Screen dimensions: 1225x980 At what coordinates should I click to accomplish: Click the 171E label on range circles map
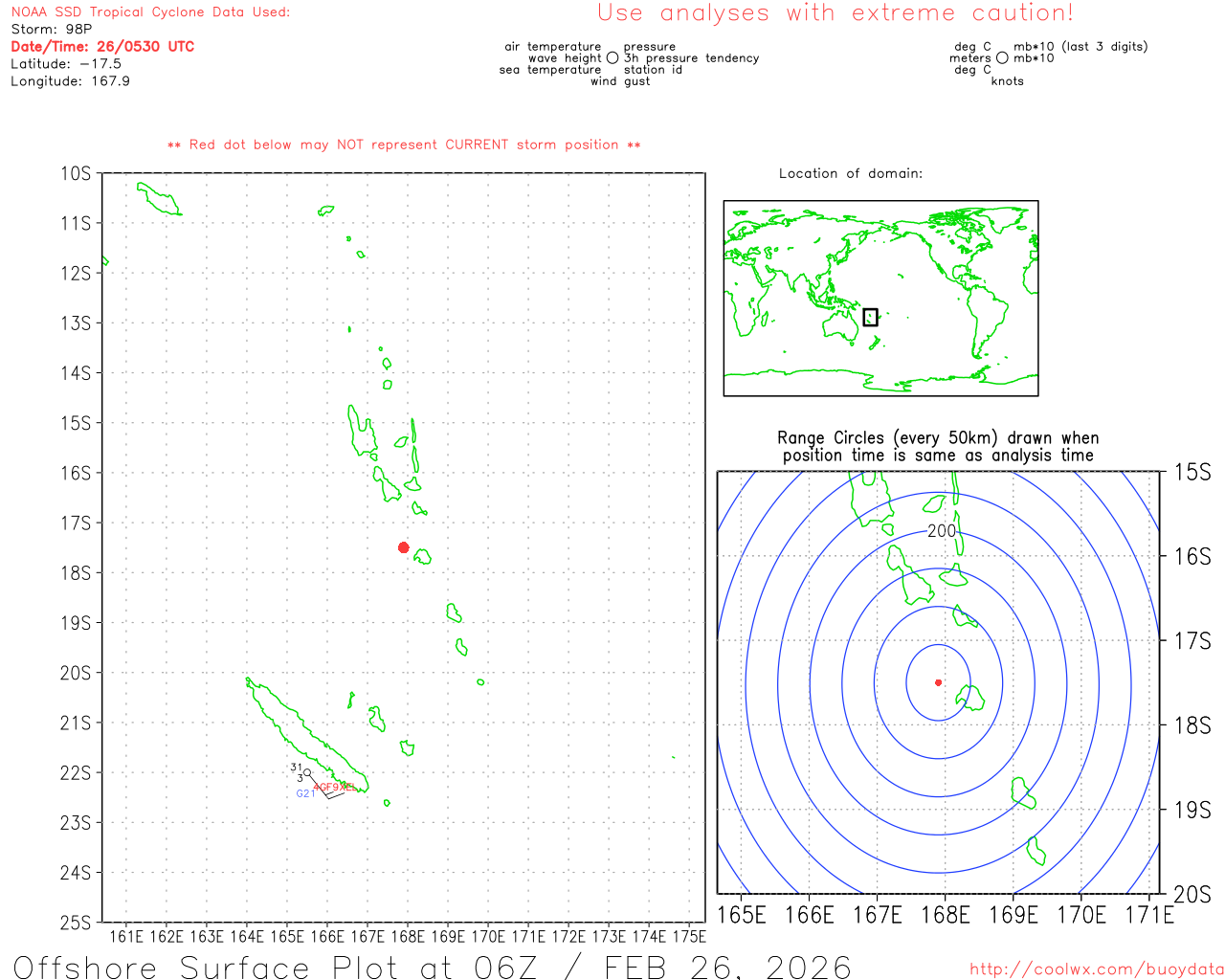(1149, 916)
